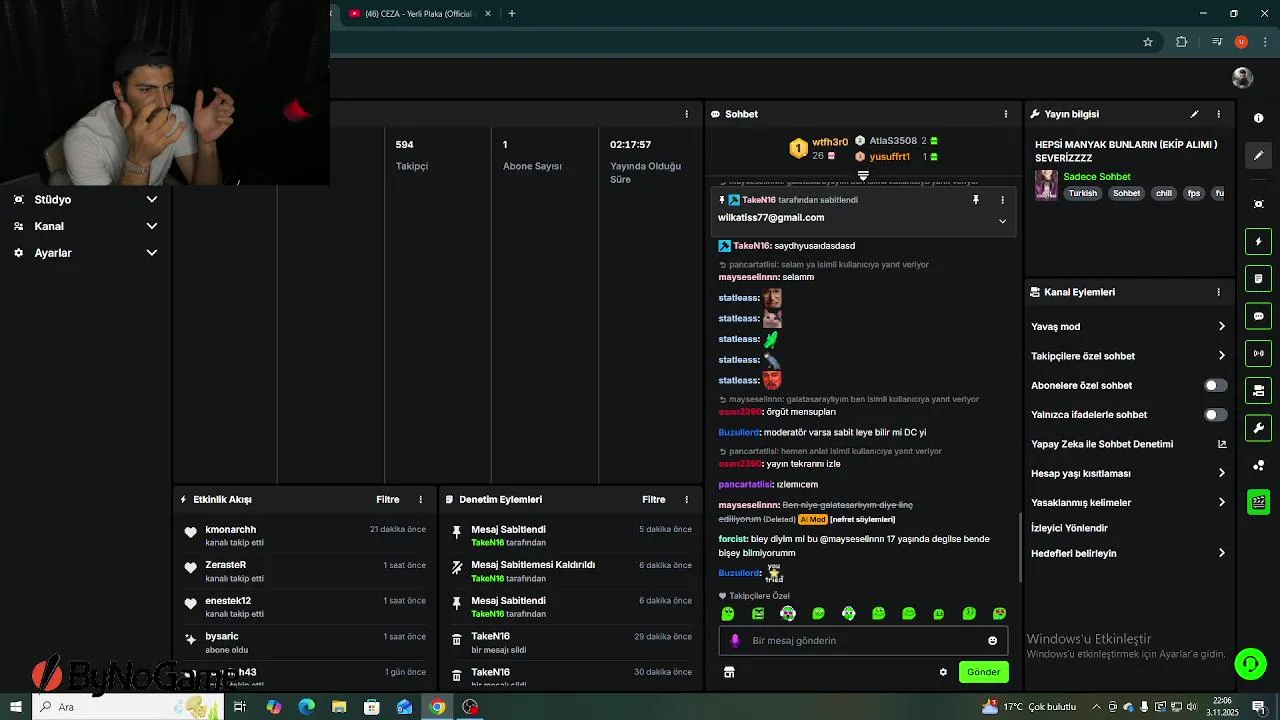Click profile avatar at top right
Image resolution: width=1280 pixels, height=720 pixels.
pos(1243,78)
